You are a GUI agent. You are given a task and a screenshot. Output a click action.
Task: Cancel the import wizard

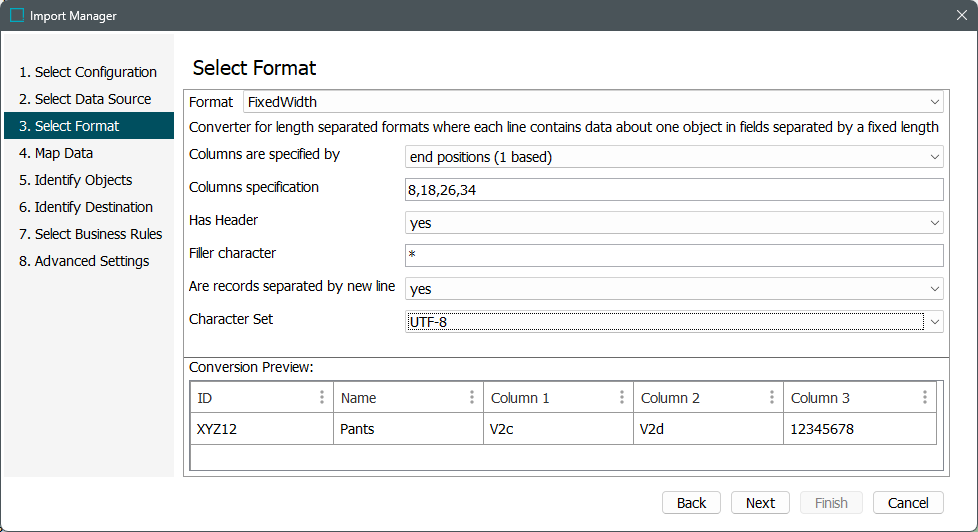908,503
